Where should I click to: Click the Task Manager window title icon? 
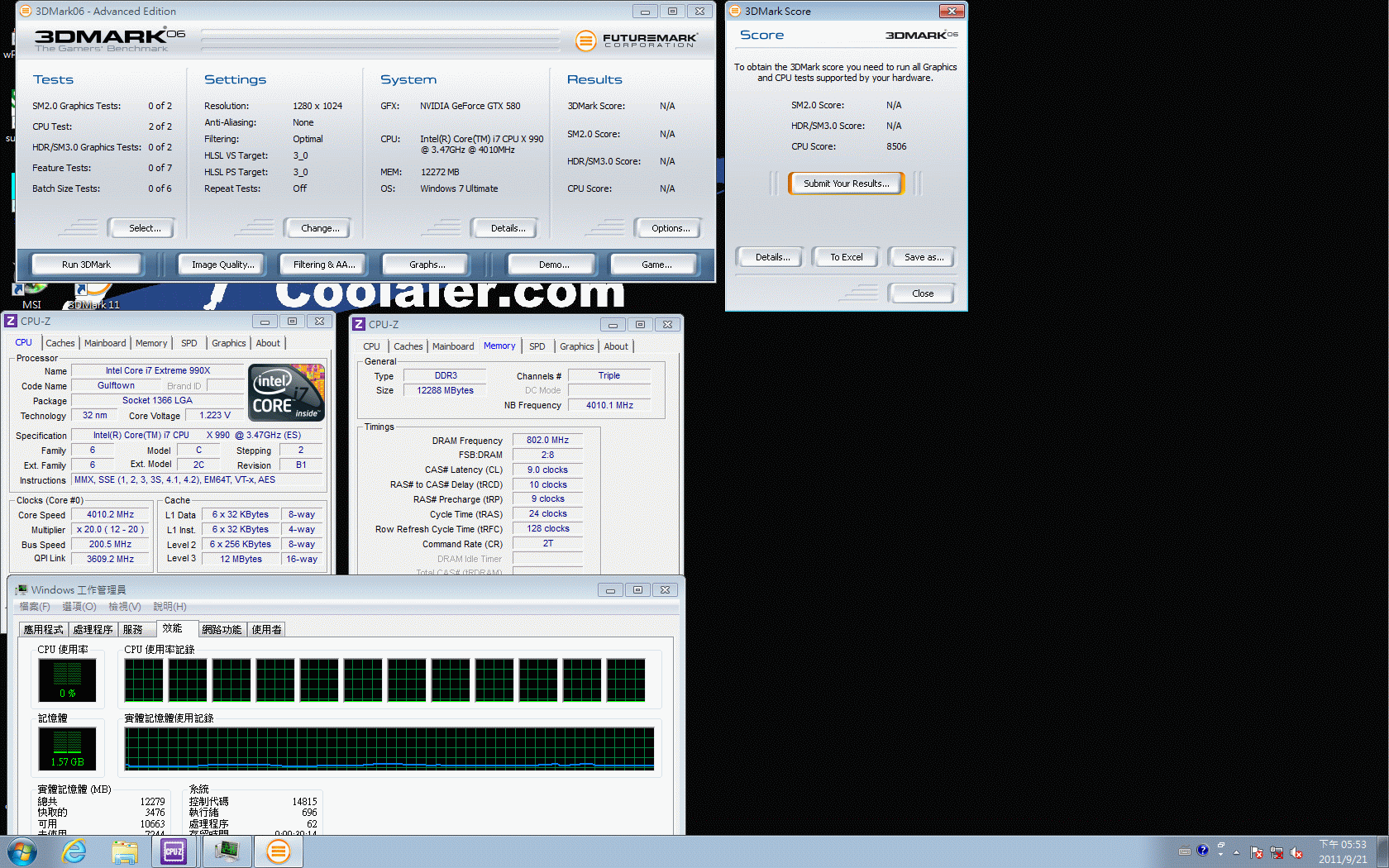tap(21, 589)
